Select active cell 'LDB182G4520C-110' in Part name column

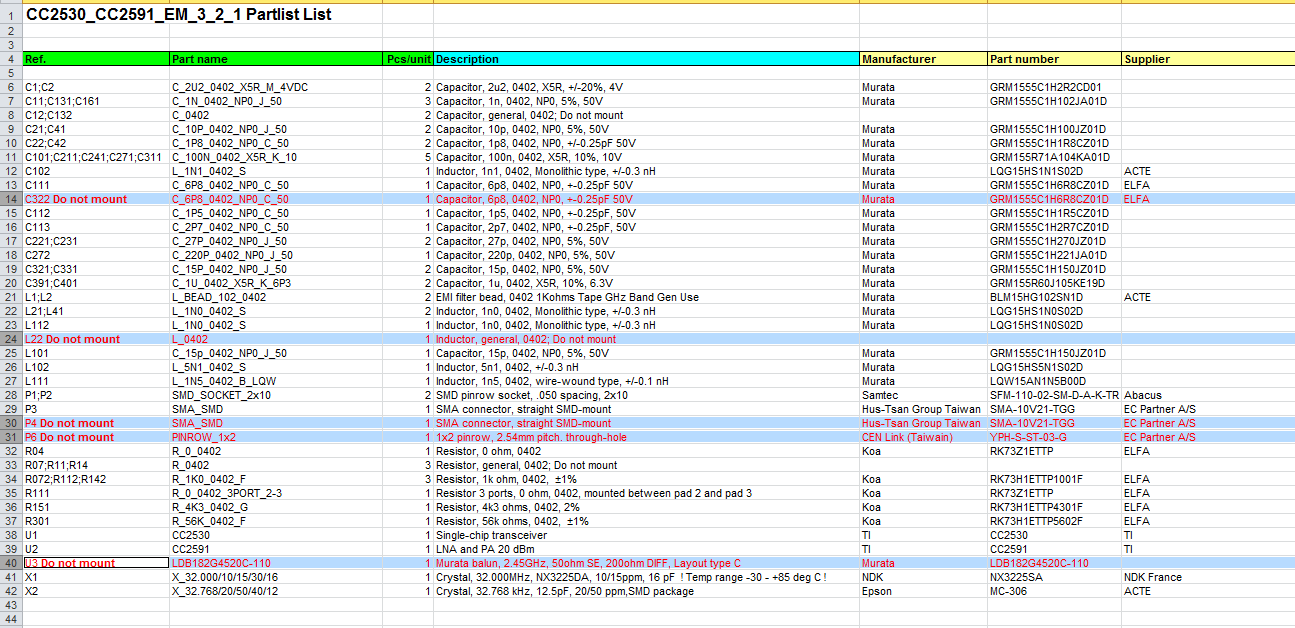[x=276, y=563]
